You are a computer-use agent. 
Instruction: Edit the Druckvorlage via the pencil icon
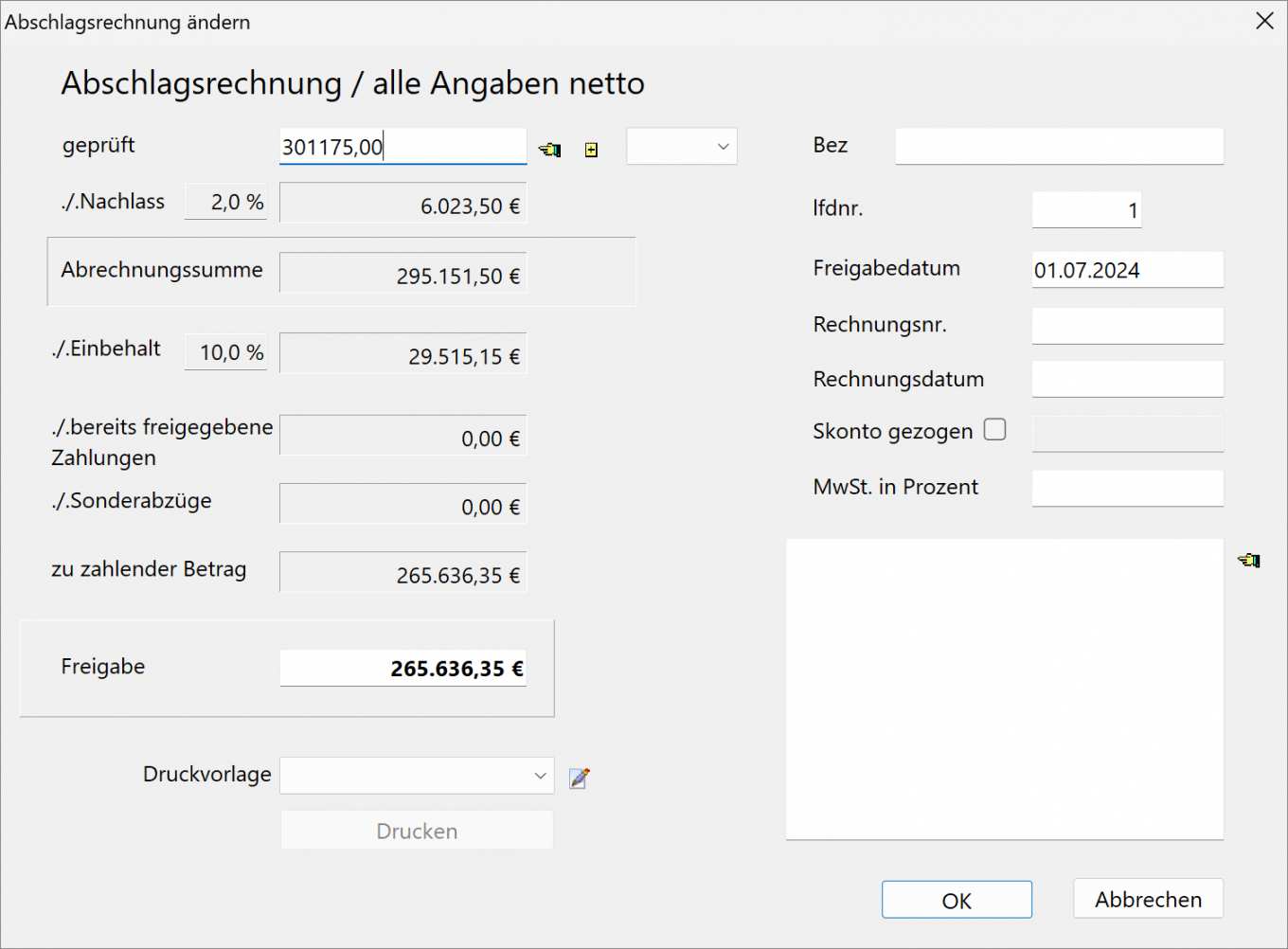579,778
